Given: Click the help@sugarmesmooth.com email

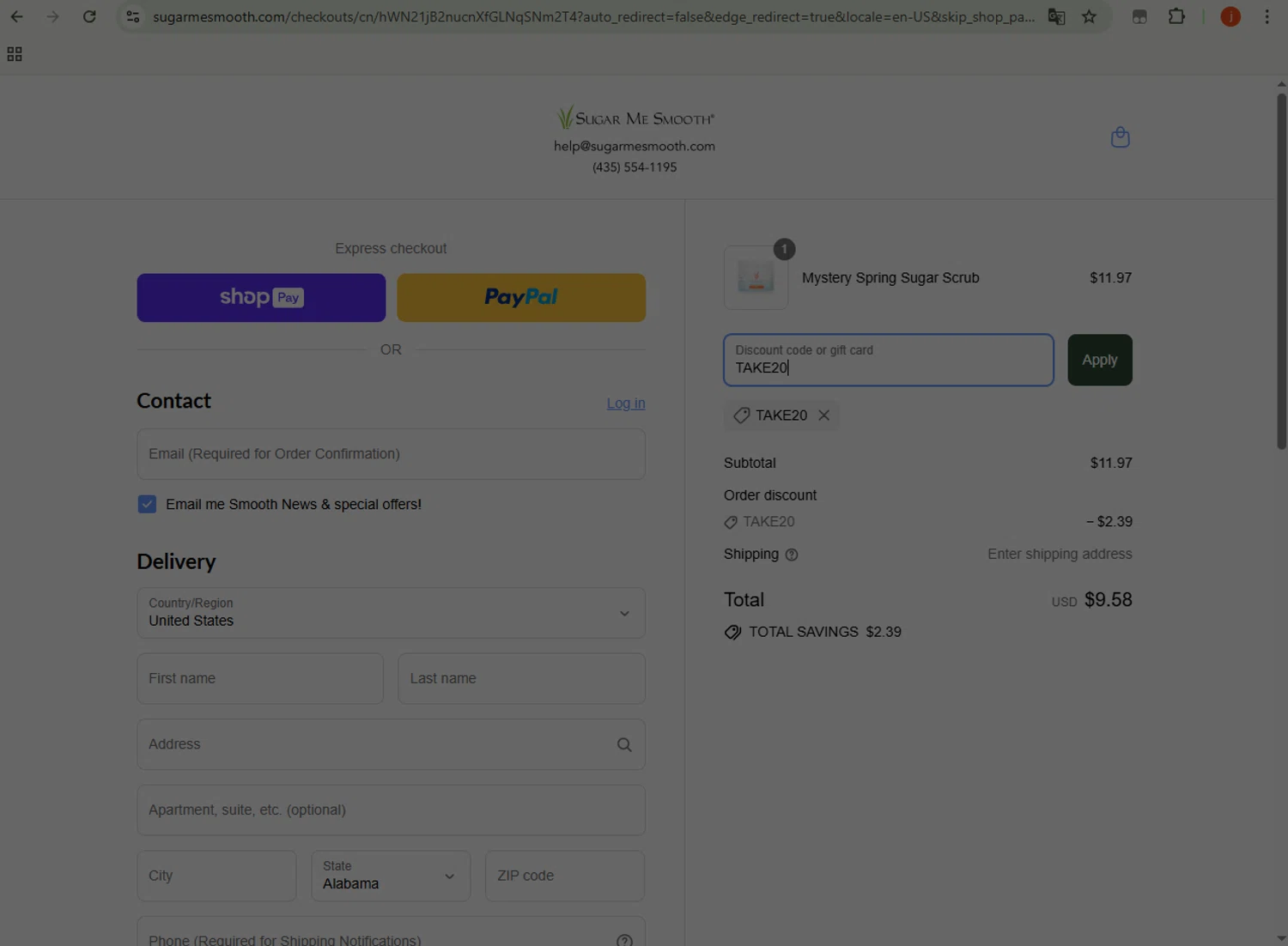Looking at the screenshot, I should (x=635, y=146).
